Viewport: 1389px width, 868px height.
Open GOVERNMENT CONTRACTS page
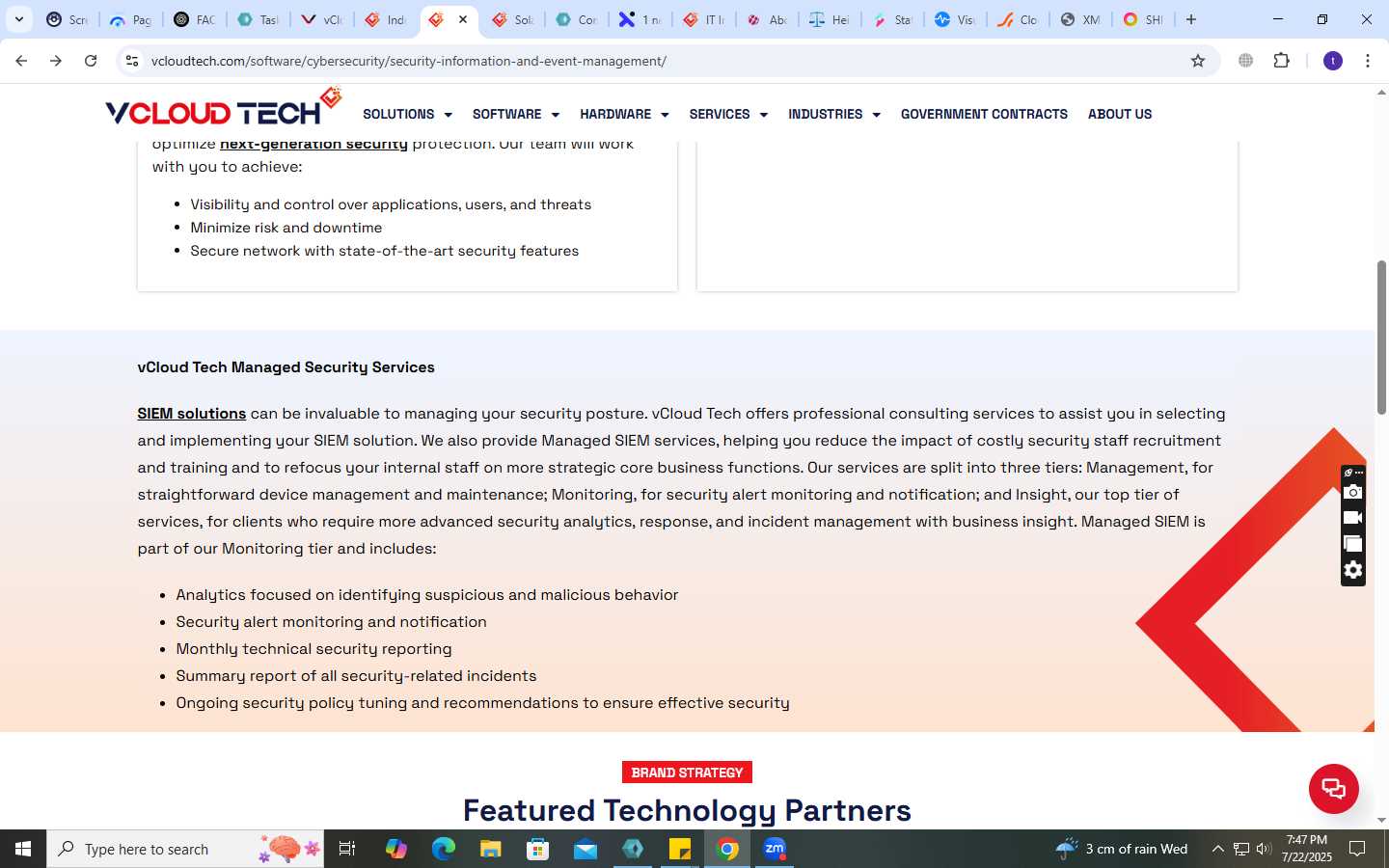[x=984, y=114]
